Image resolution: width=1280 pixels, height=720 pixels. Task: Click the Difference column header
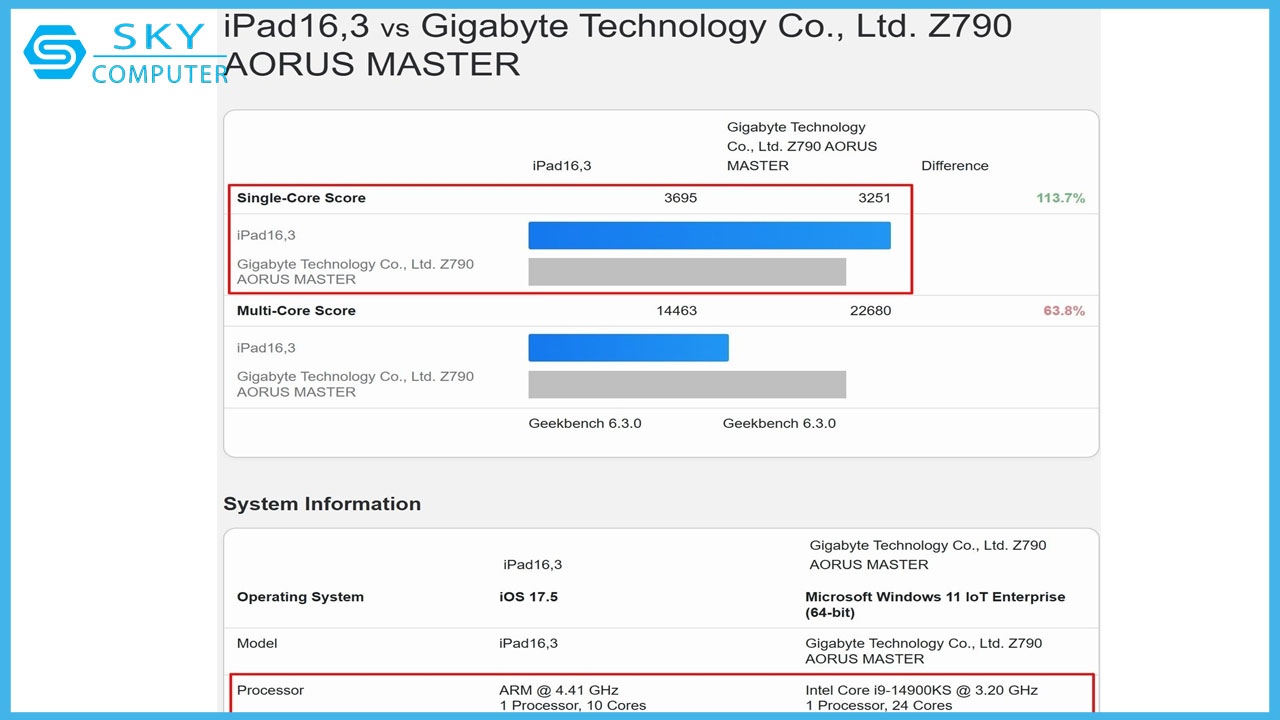coord(954,166)
